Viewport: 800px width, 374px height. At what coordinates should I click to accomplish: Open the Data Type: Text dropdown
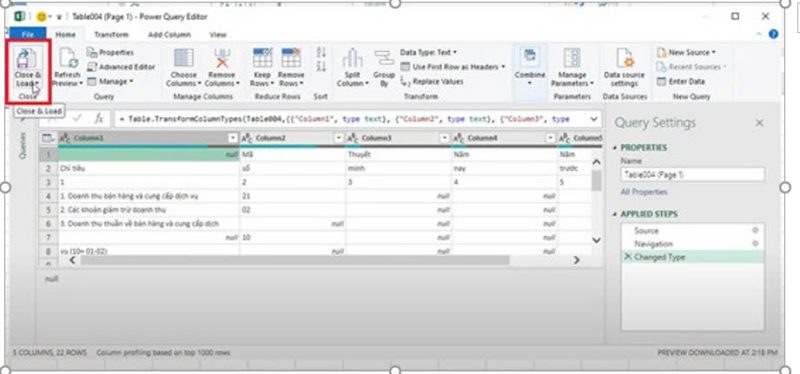pyautogui.click(x=429, y=52)
